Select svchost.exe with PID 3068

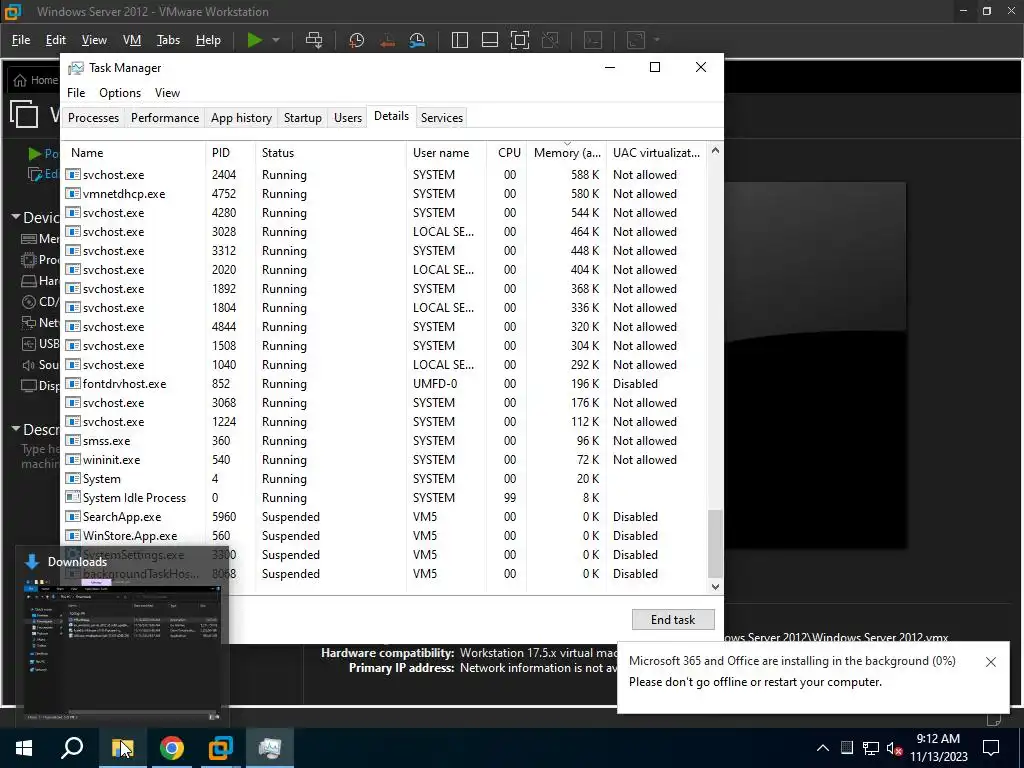(385, 403)
